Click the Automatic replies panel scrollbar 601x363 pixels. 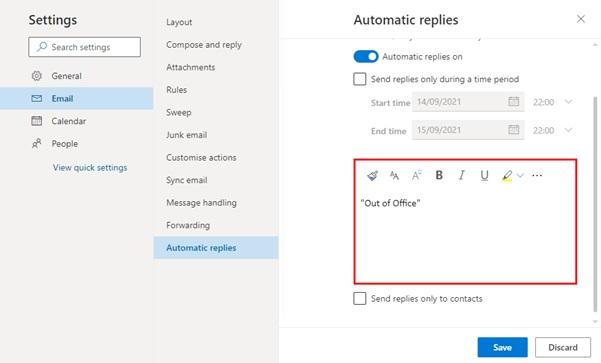click(x=595, y=204)
